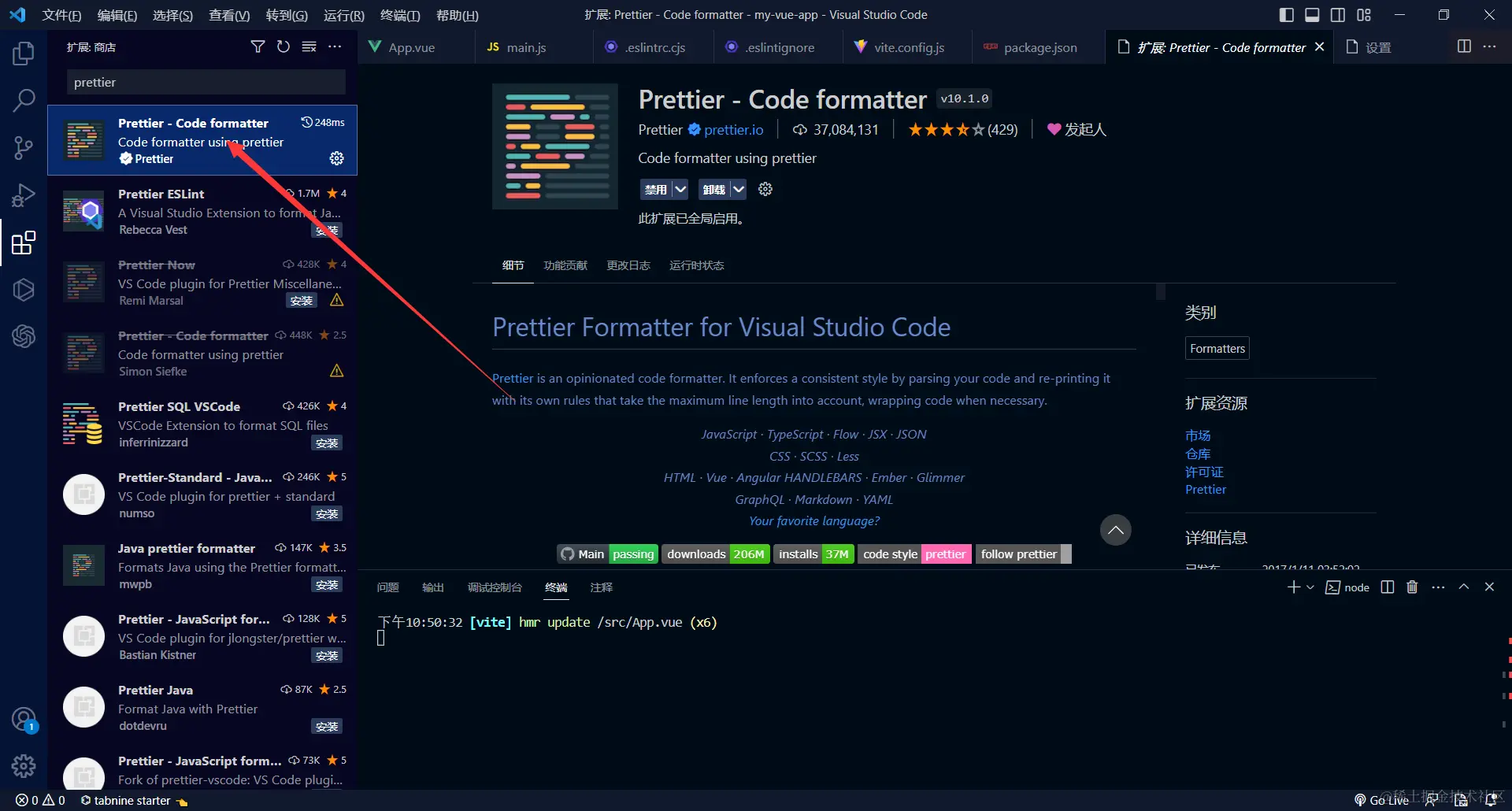Screen dimensions: 1512x811
Task: Open the Repository link under extension resources
Action: pyautogui.click(x=1198, y=454)
